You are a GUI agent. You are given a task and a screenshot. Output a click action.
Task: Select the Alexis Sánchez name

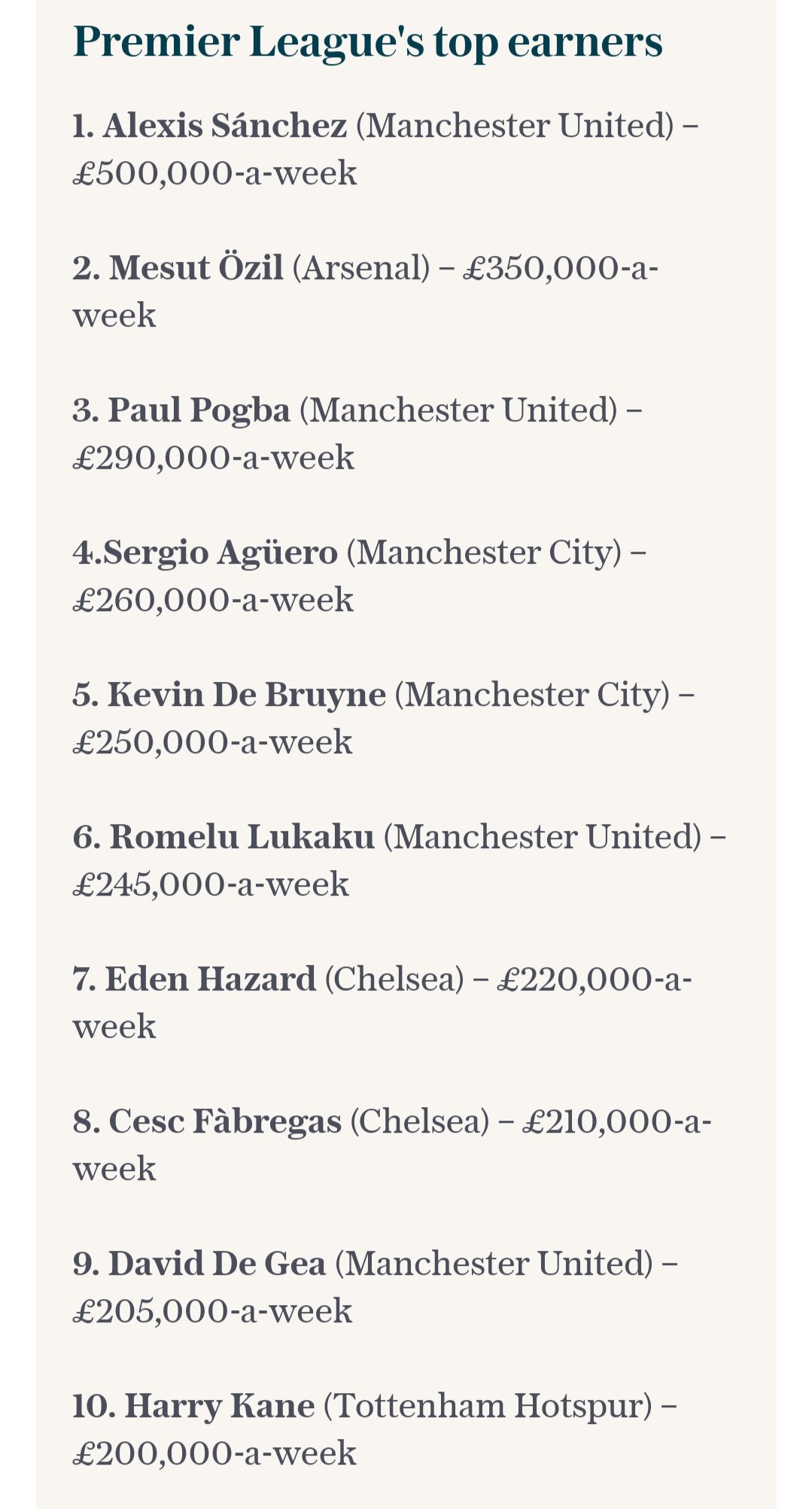pos(225,126)
